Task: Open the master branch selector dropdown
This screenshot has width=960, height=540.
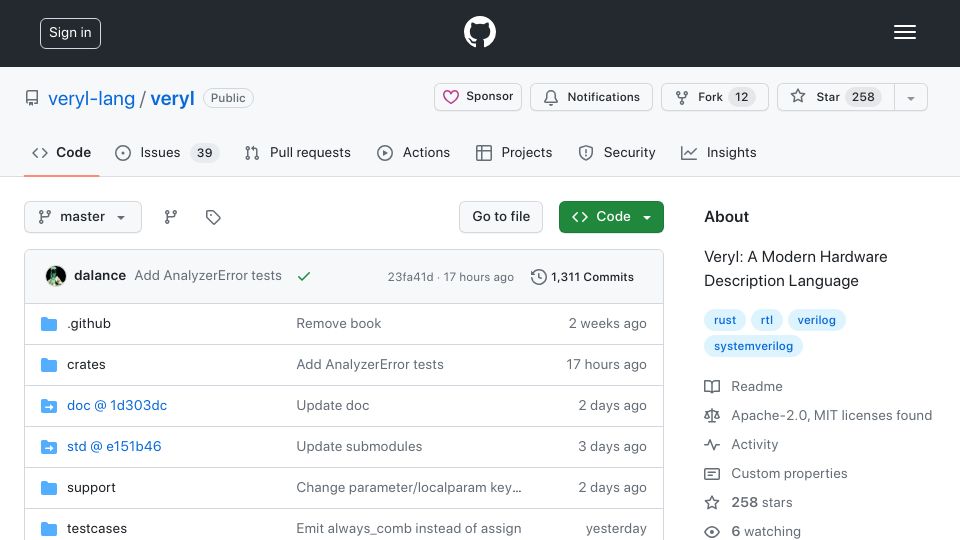Action: click(83, 217)
